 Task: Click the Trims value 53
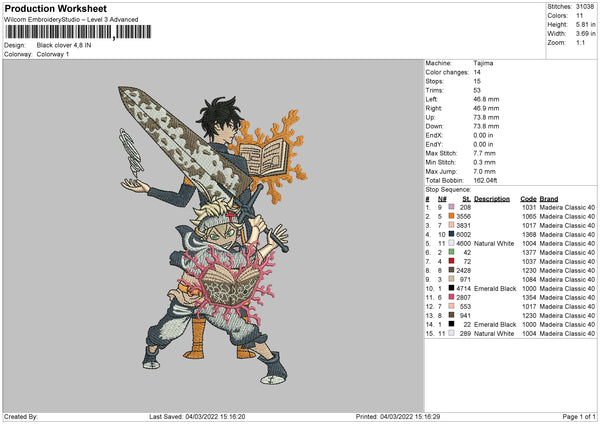click(477, 90)
